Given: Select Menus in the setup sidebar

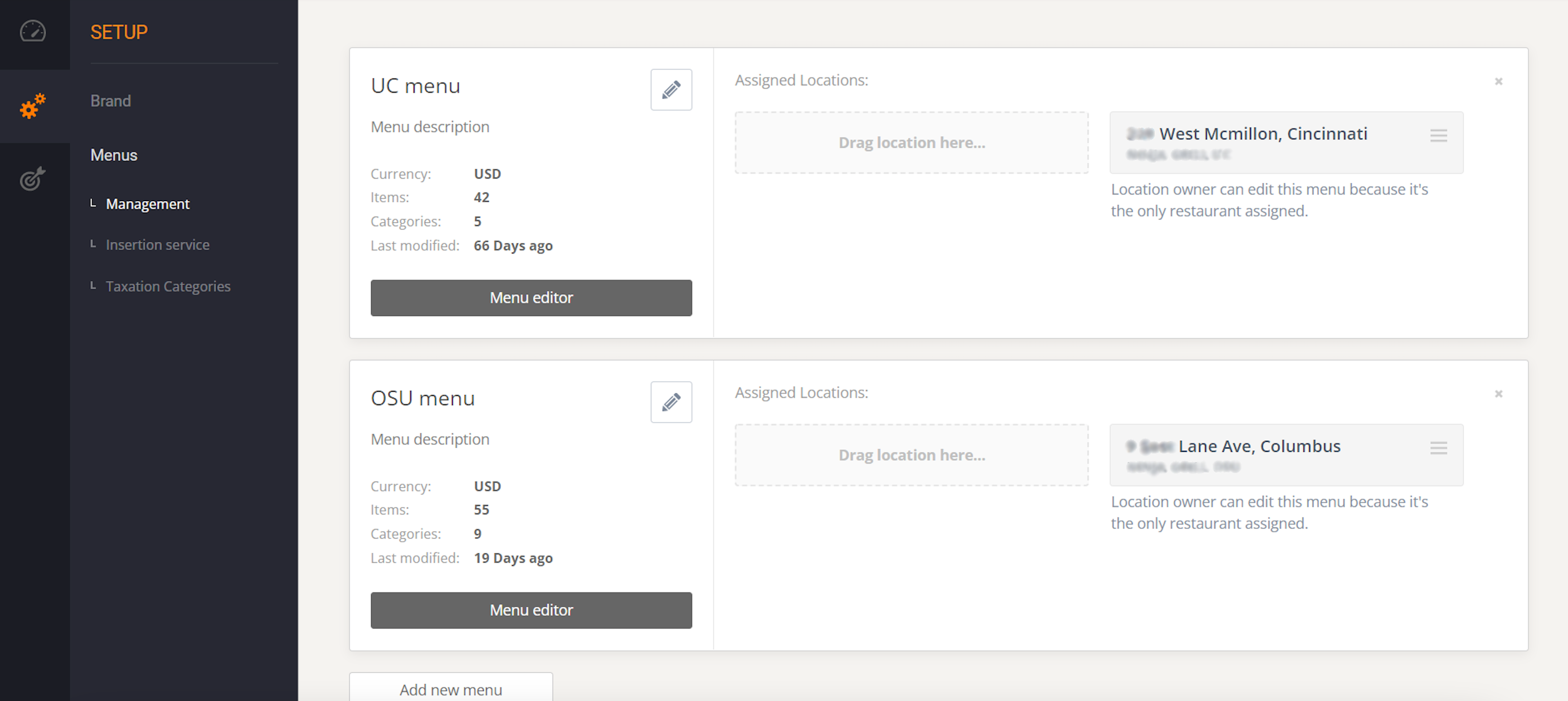Looking at the screenshot, I should (114, 154).
